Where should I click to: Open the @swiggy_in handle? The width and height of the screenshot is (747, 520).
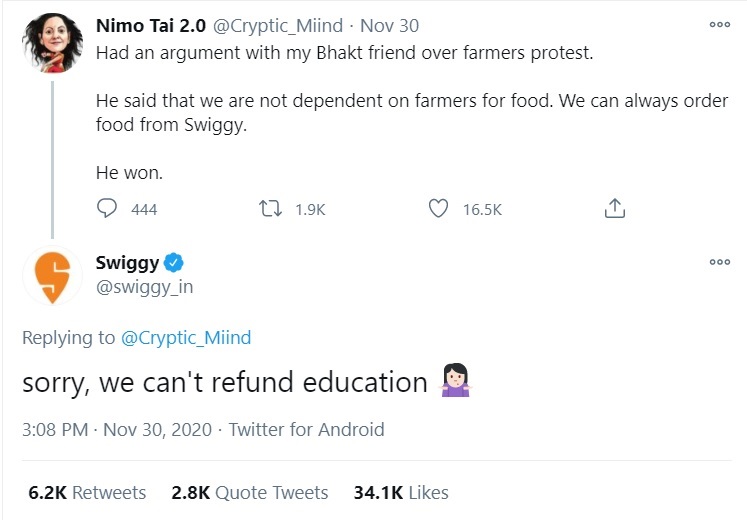point(144,287)
